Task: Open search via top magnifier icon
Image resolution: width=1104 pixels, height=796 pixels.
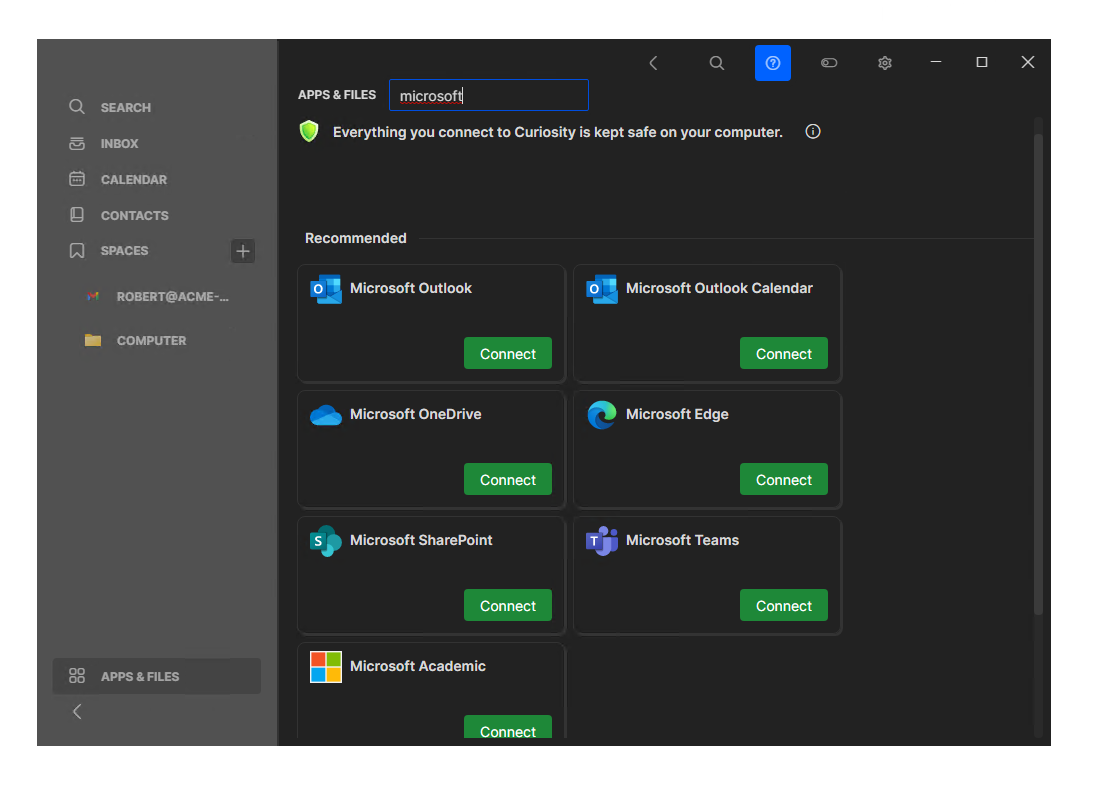Action: point(716,63)
